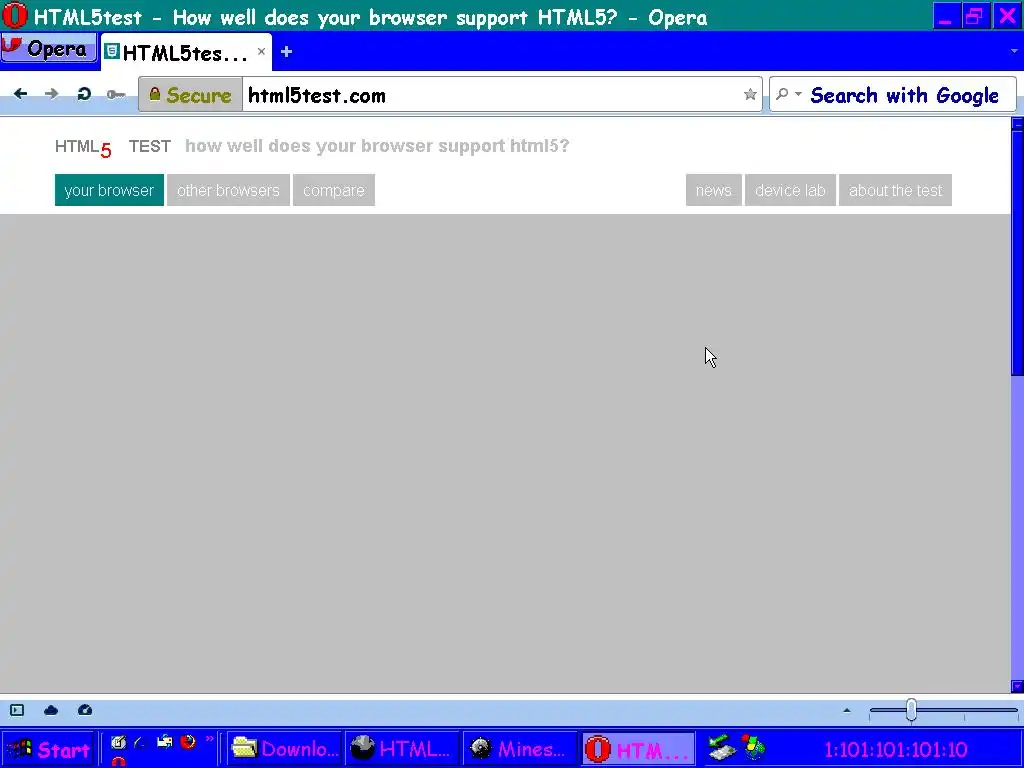Open the Windows Start button
This screenshot has height=768, width=1024.
point(48,749)
